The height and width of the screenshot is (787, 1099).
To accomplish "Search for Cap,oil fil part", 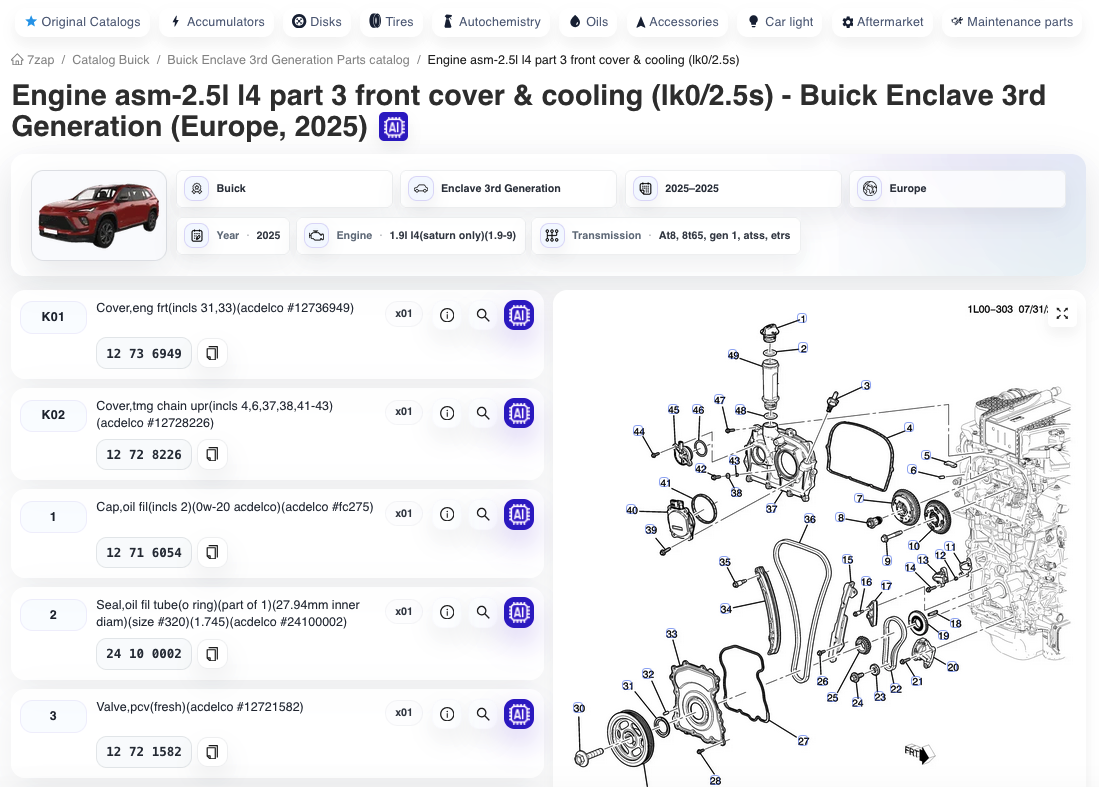I will tap(483, 514).
